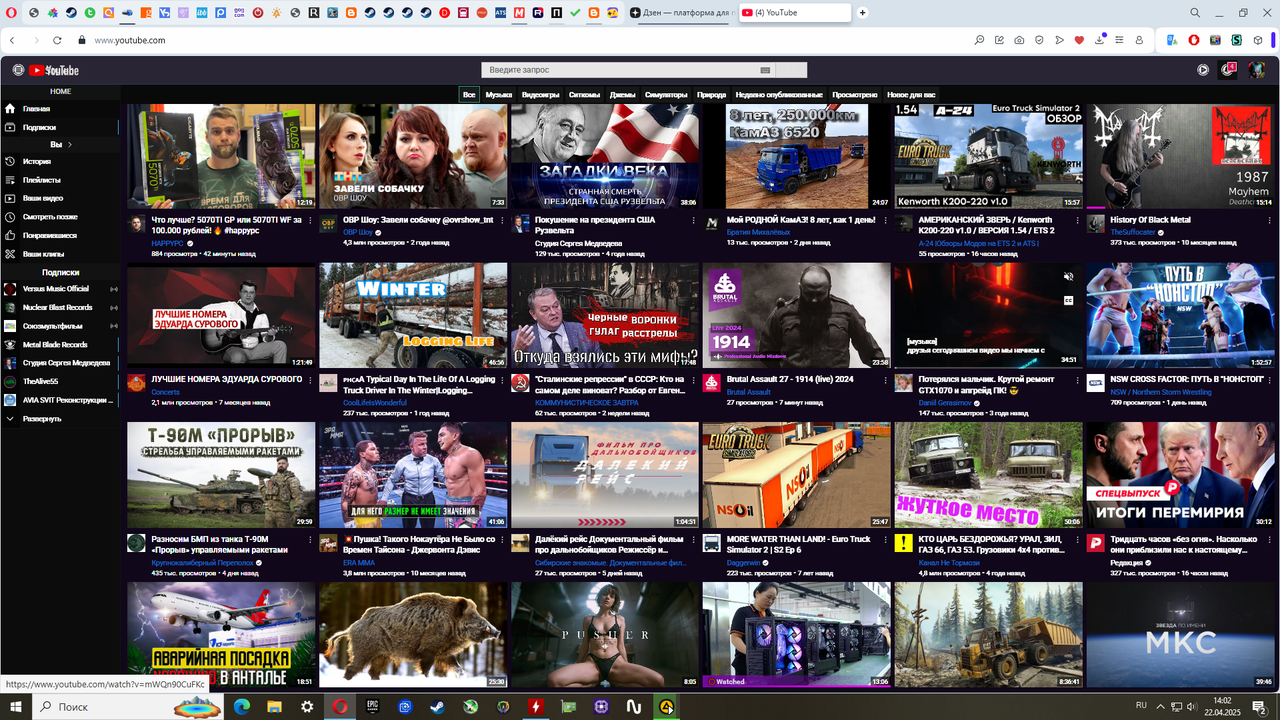Viewport: 1280px width, 720px height.
Task: Open browser snapshot camera icon
Action: coord(1019,40)
